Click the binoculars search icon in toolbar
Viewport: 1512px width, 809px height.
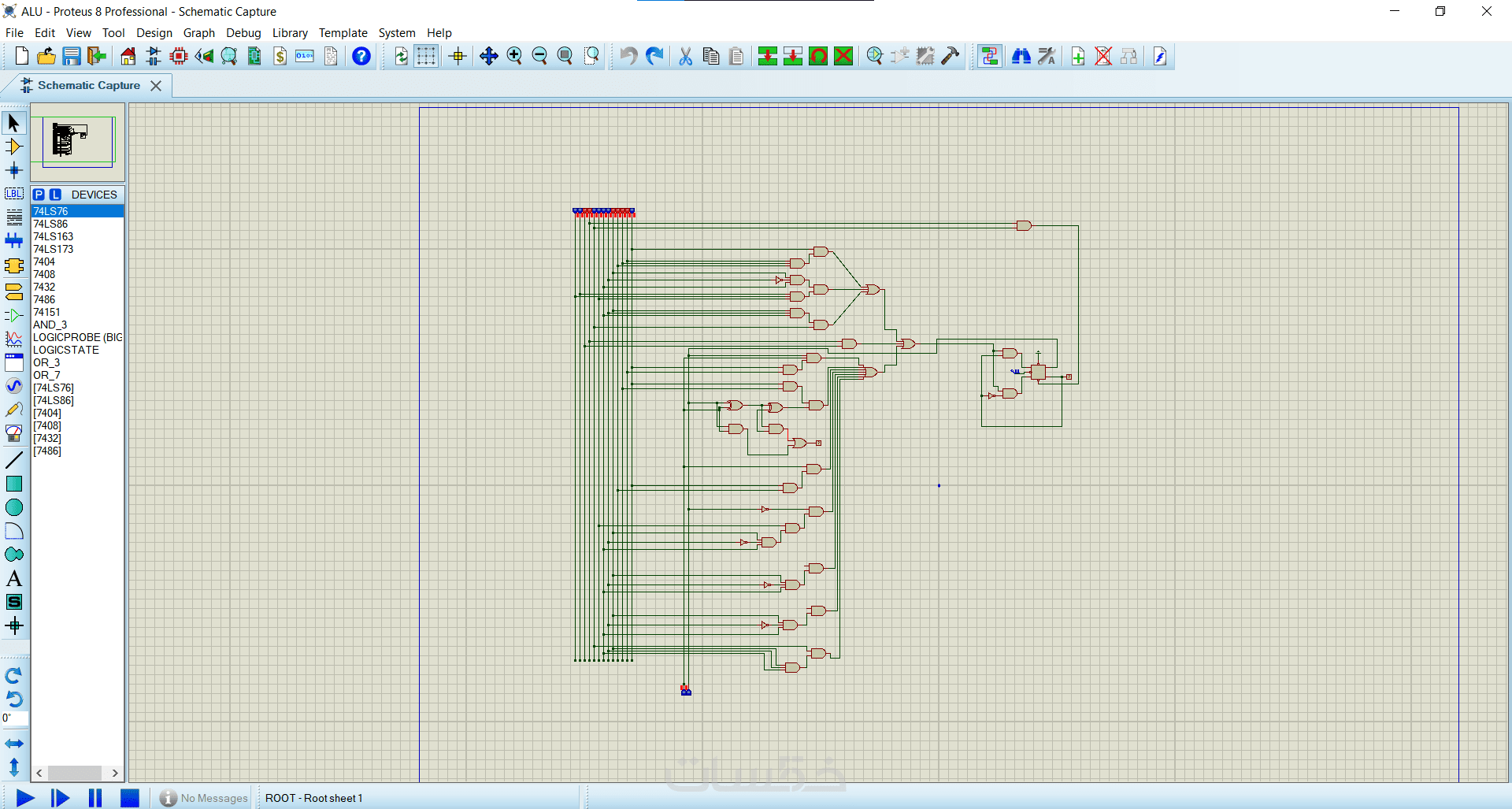click(1021, 56)
